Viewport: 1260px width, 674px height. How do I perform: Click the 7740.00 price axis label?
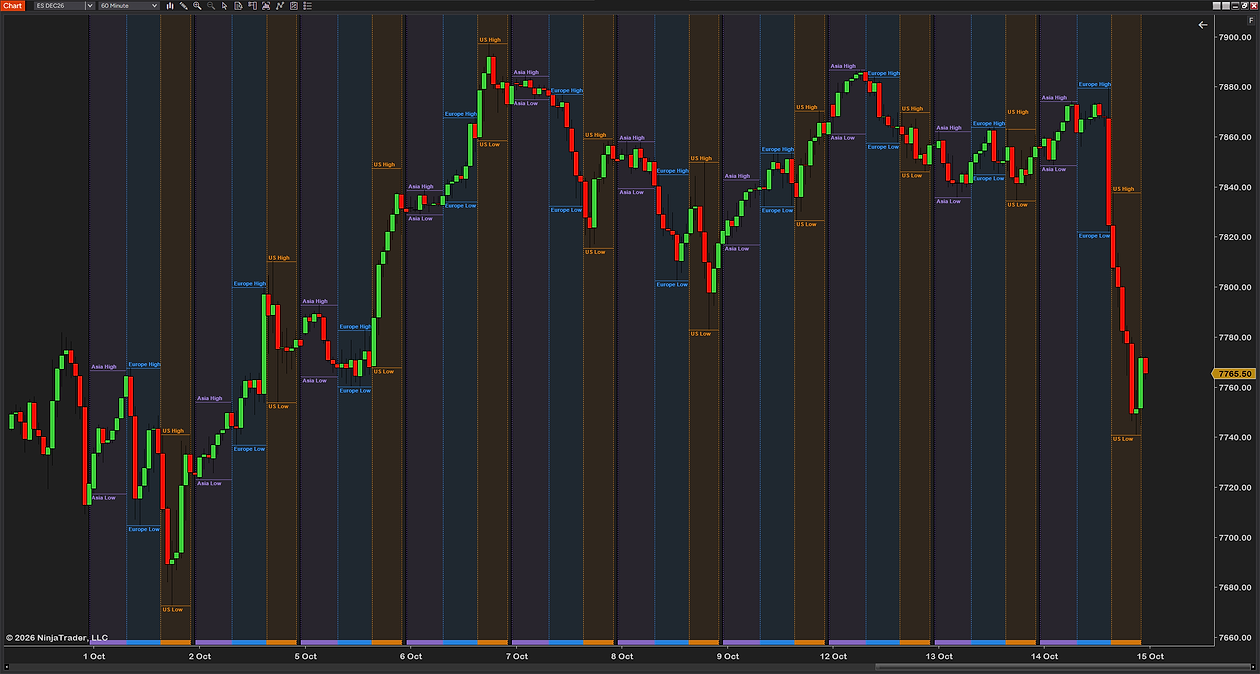pos(1233,437)
